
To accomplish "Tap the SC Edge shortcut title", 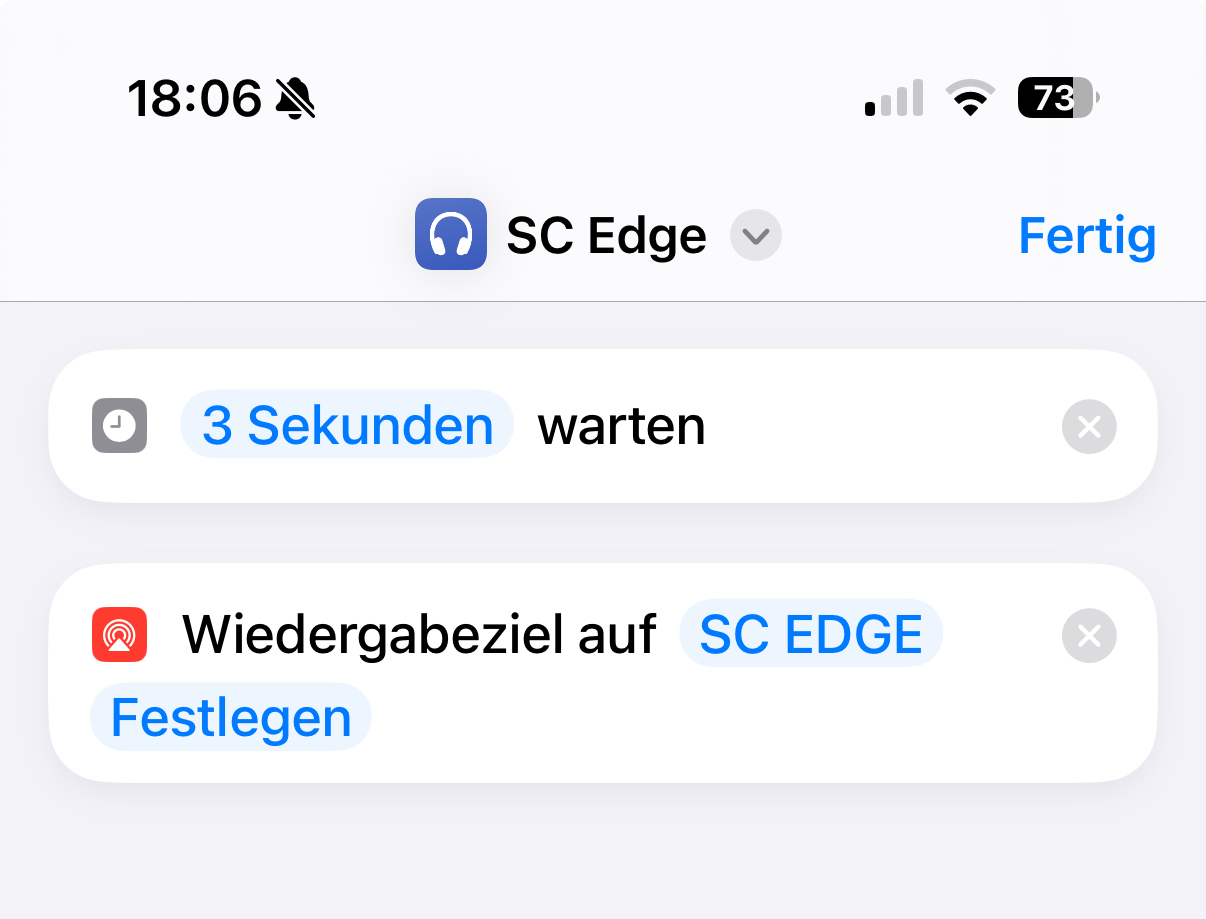I will click(607, 236).
